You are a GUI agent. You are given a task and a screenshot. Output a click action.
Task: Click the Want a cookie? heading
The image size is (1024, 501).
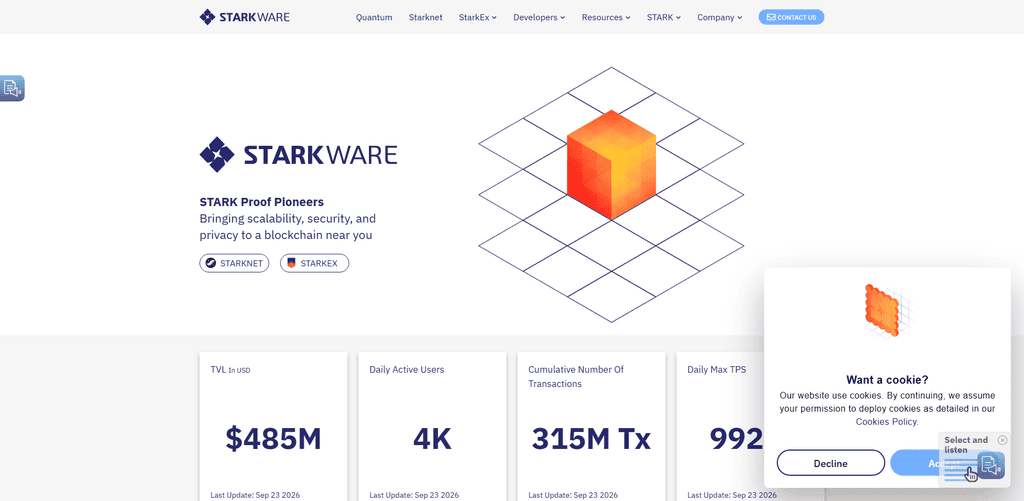[x=887, y=380]
